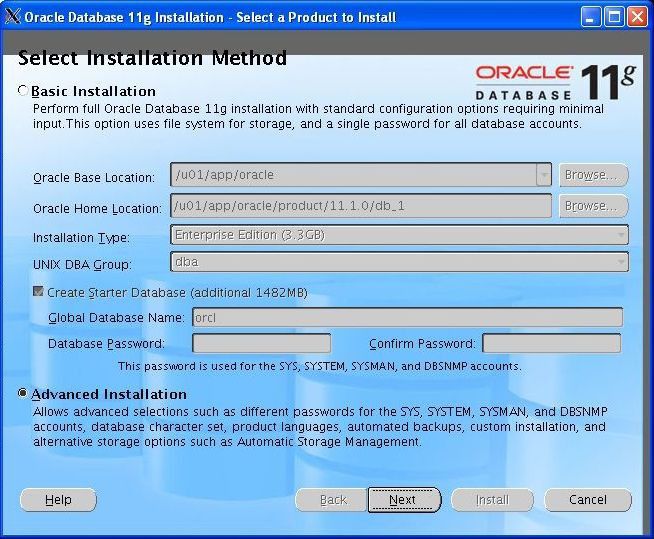Close the Oracle installer window
The height and width of the screenshot is (539, 654).
click(x=637, y=17)
